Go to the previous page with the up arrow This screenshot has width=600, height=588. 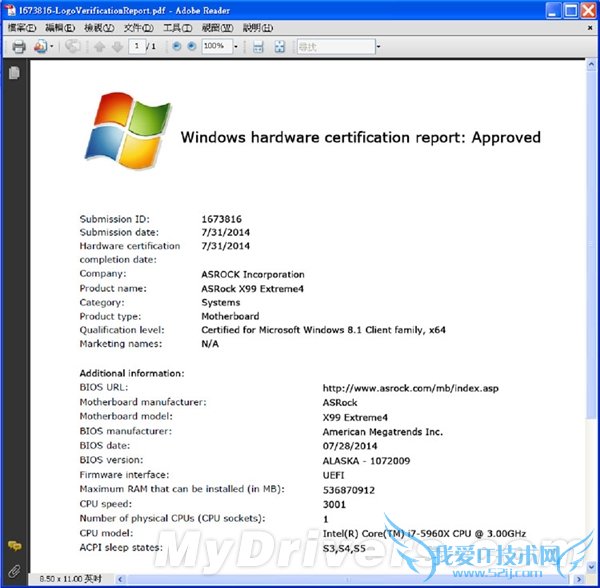point(99,47)
